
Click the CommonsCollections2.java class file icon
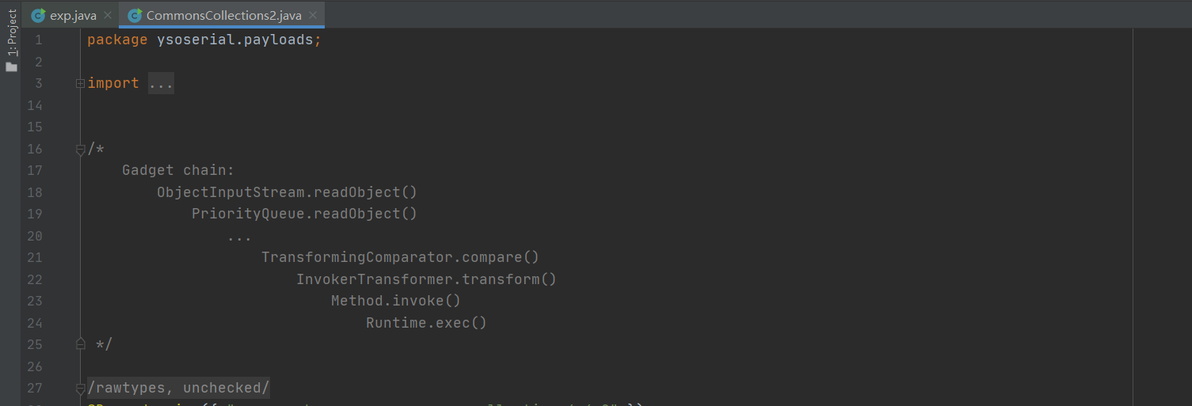tap(135, 16)
